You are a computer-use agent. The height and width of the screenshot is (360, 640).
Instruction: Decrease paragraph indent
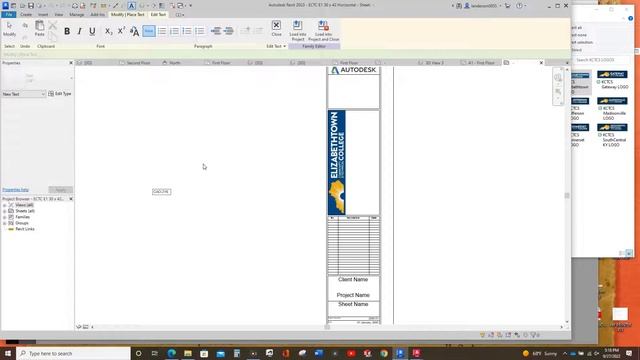click(216, 31)
